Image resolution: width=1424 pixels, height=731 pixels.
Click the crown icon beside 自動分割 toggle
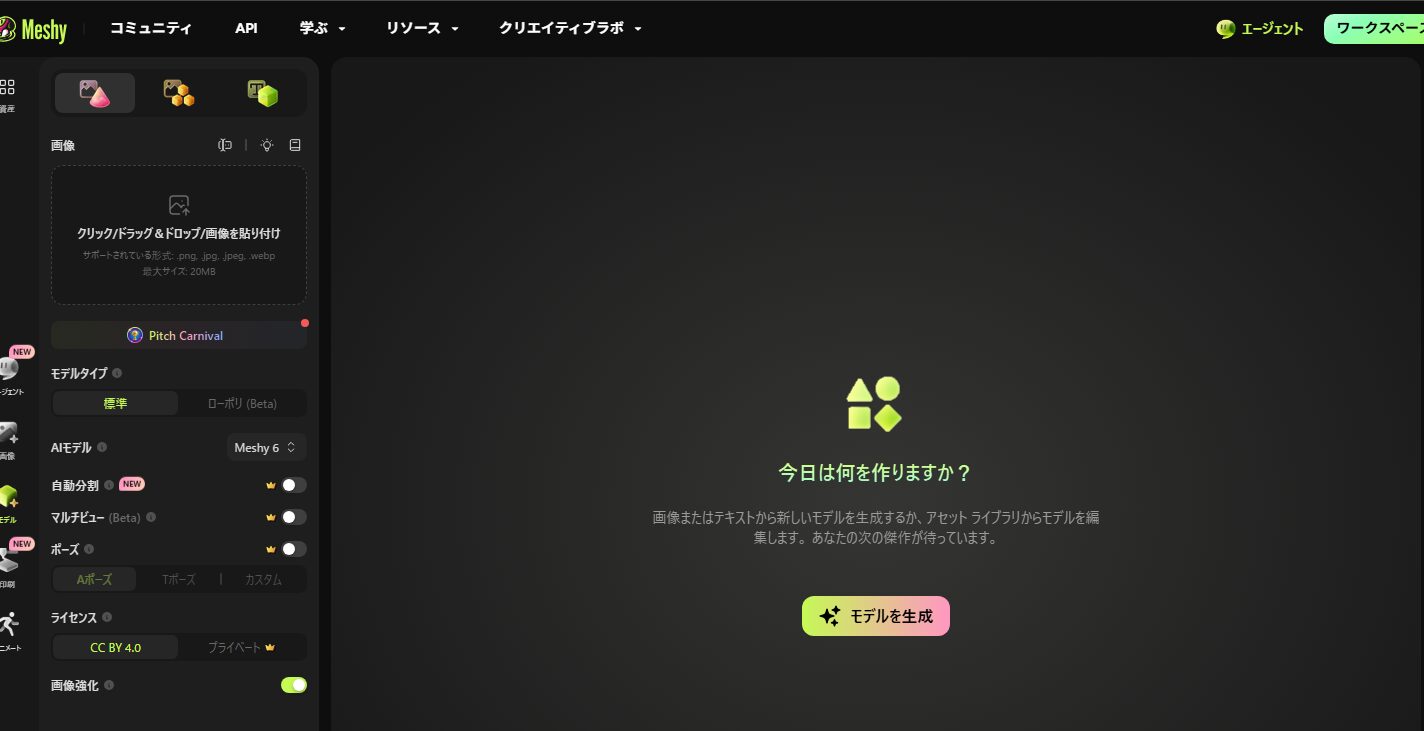[270, 485]
